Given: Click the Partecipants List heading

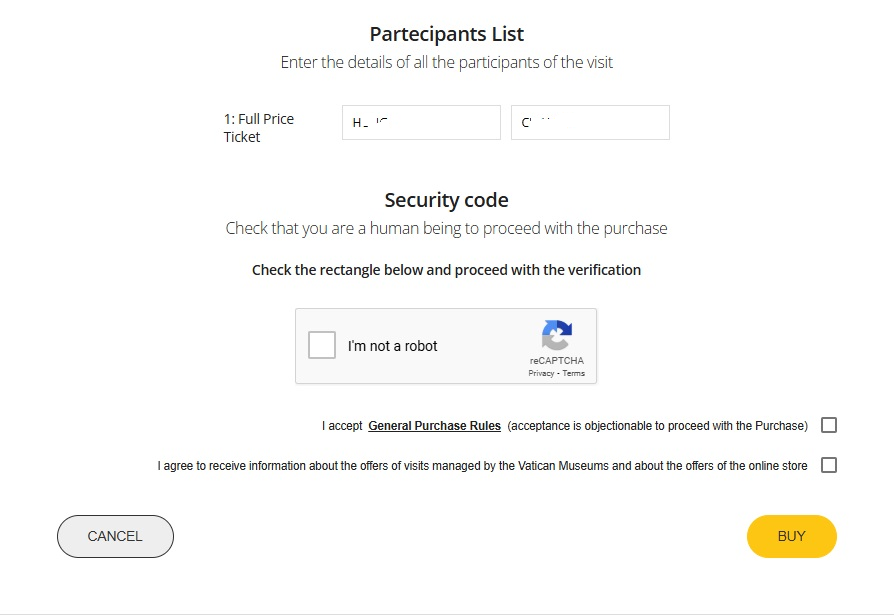Looking at the screenshot, I should (x=446, y=34).
